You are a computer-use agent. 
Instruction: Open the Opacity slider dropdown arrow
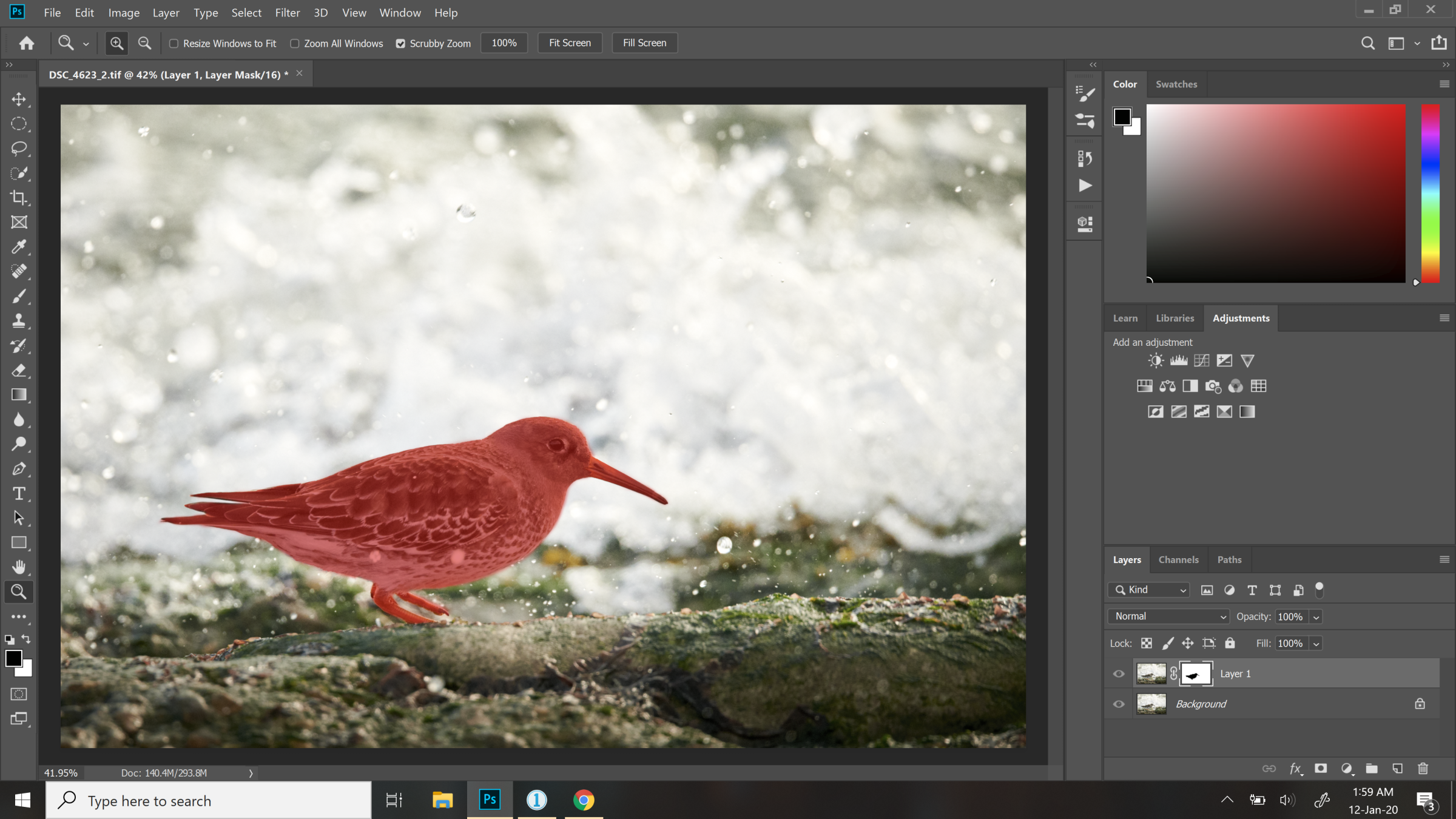1316,617
